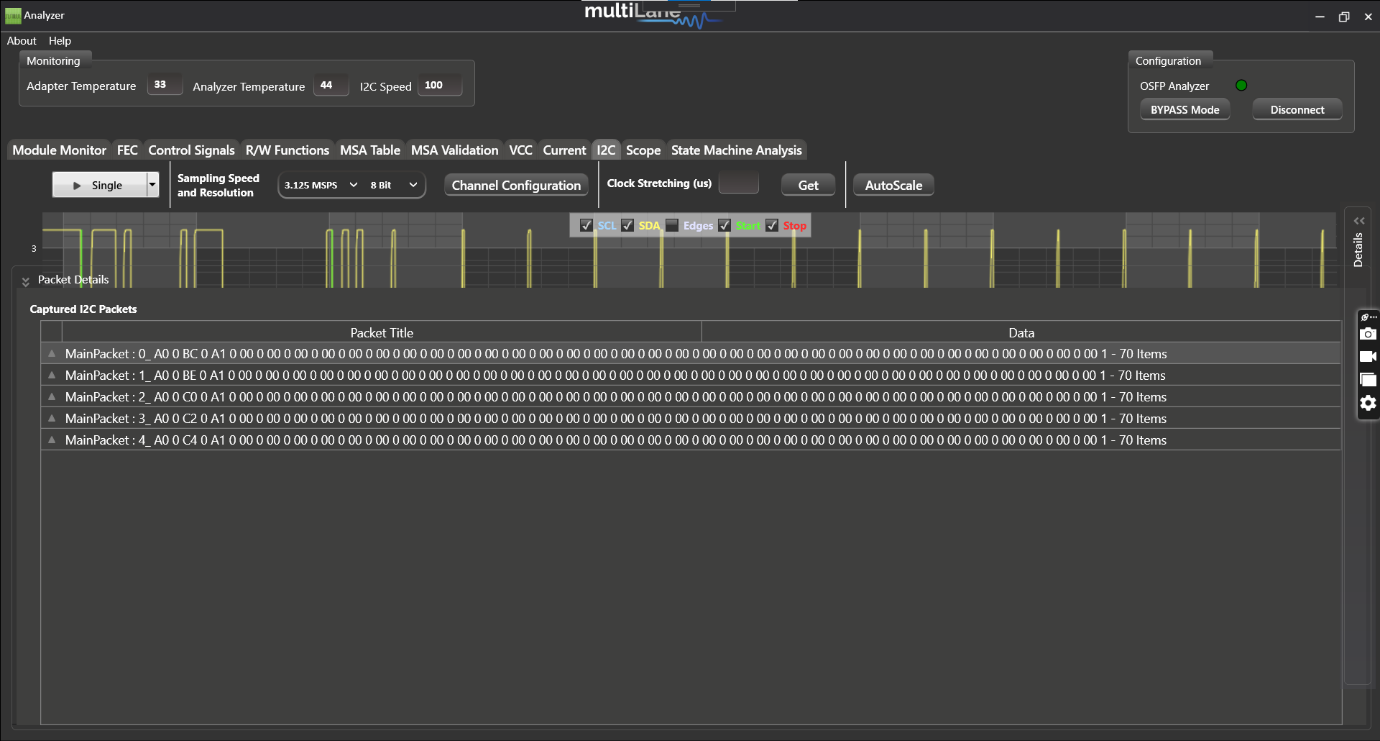Open the dropdown arrow beside Single

[x=152, y=185]
